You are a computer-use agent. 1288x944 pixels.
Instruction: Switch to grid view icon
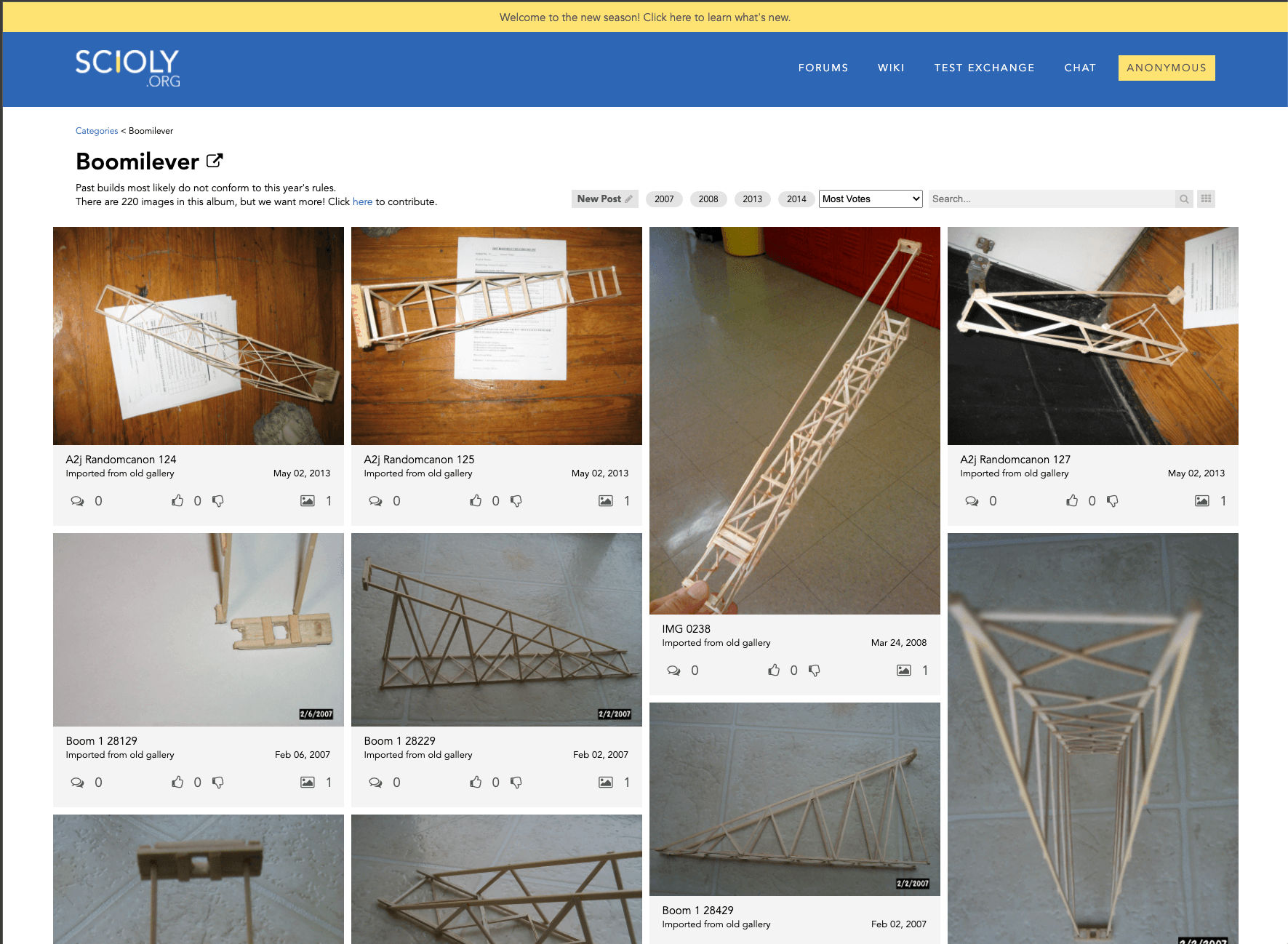coord(1207,199)
